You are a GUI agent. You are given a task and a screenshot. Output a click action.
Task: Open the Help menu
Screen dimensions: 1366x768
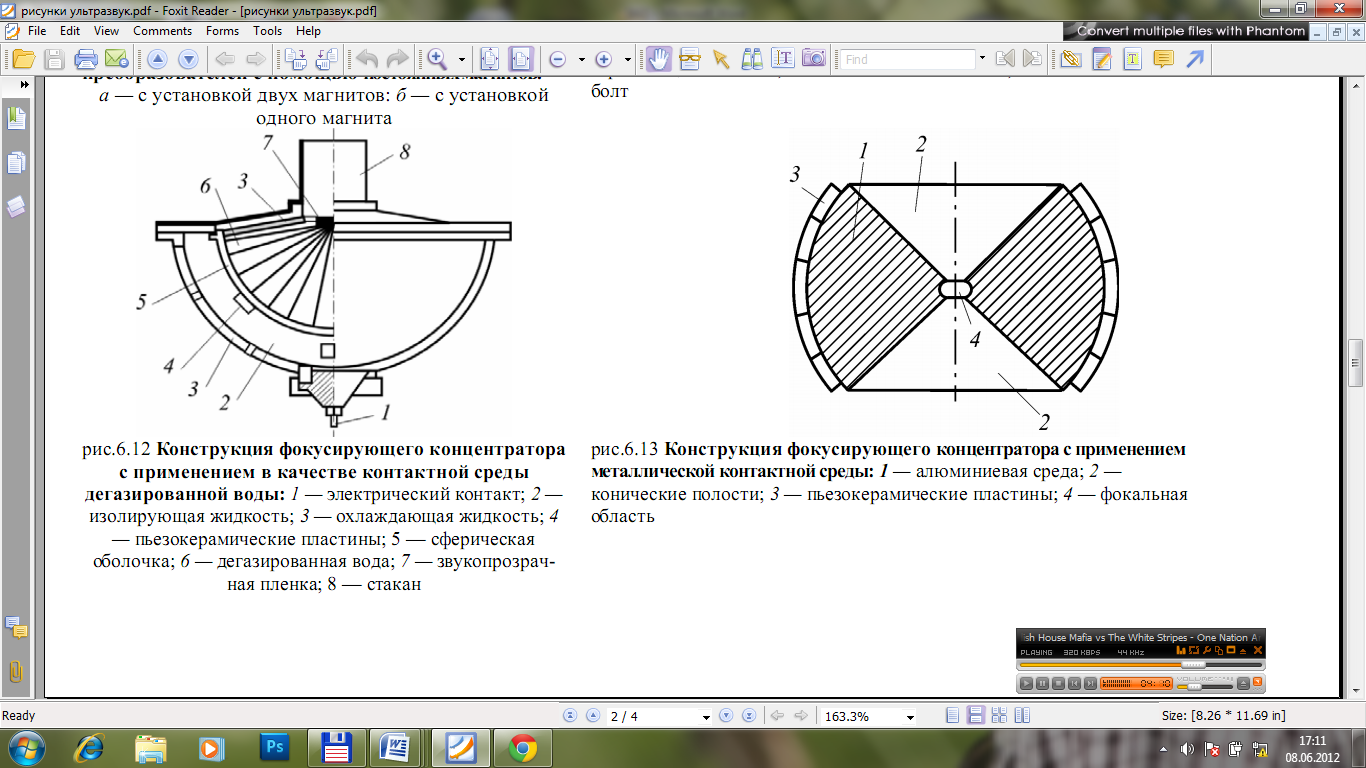(x=308, y=31)
